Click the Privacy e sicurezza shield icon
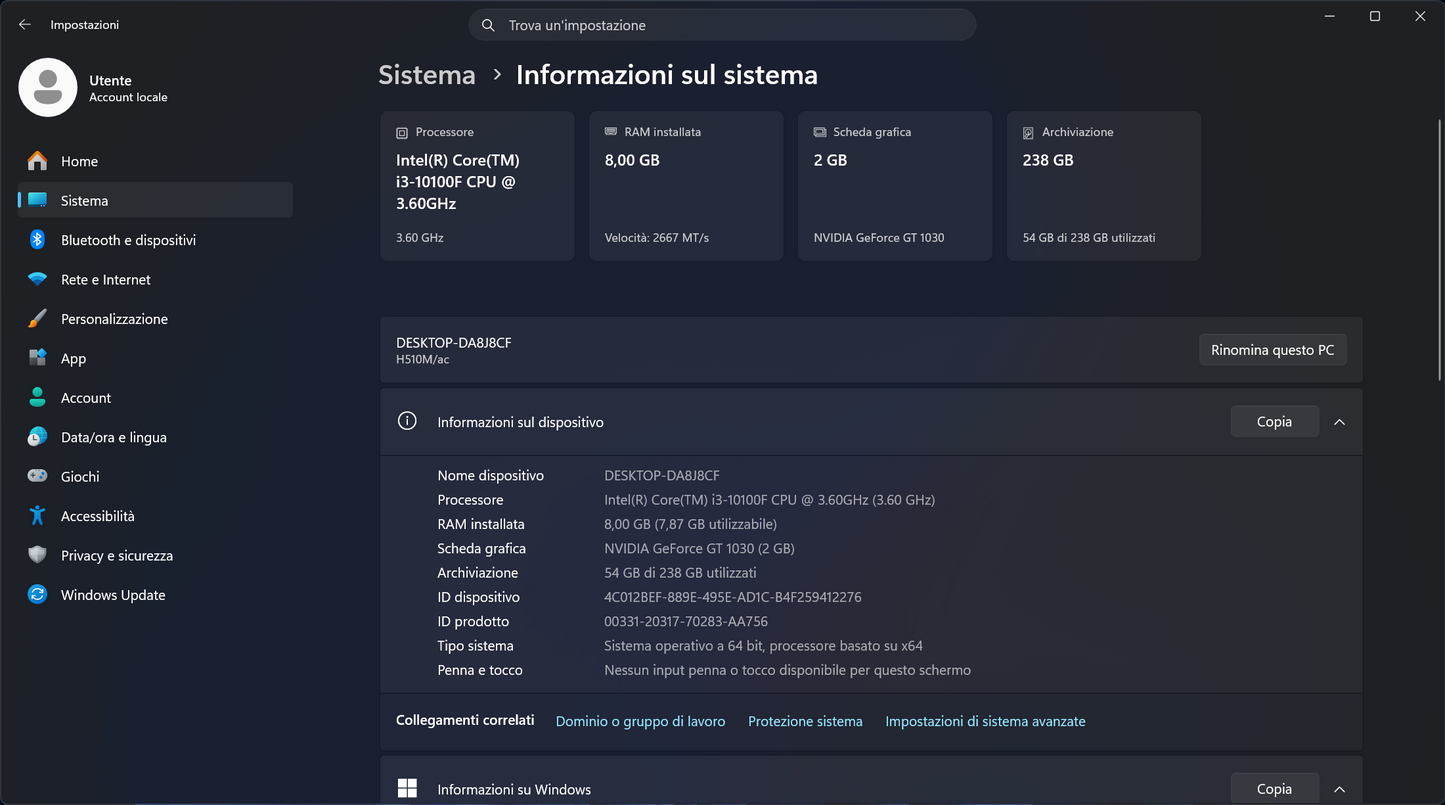 point(37,555)
